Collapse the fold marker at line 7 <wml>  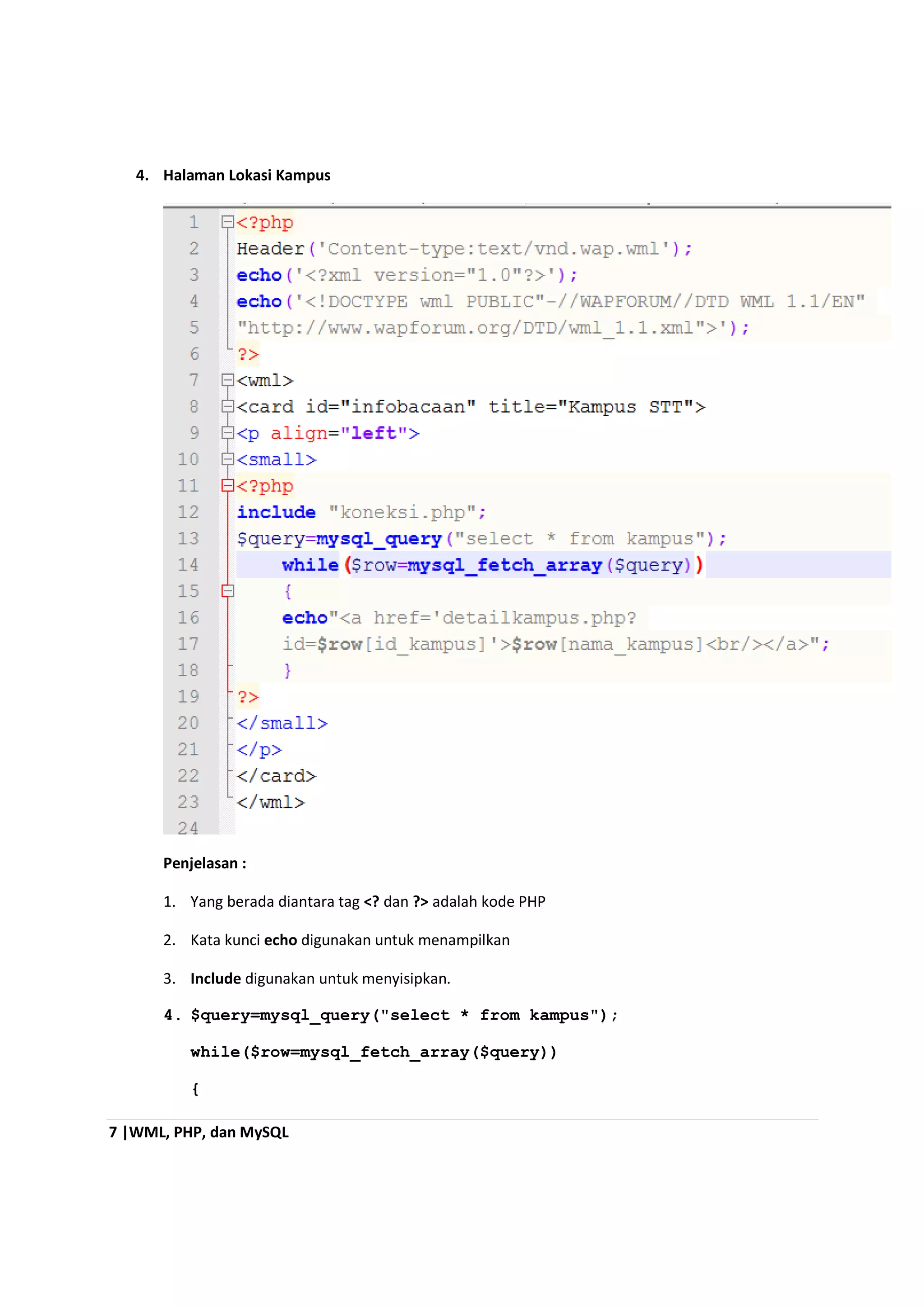coord(228,380)
